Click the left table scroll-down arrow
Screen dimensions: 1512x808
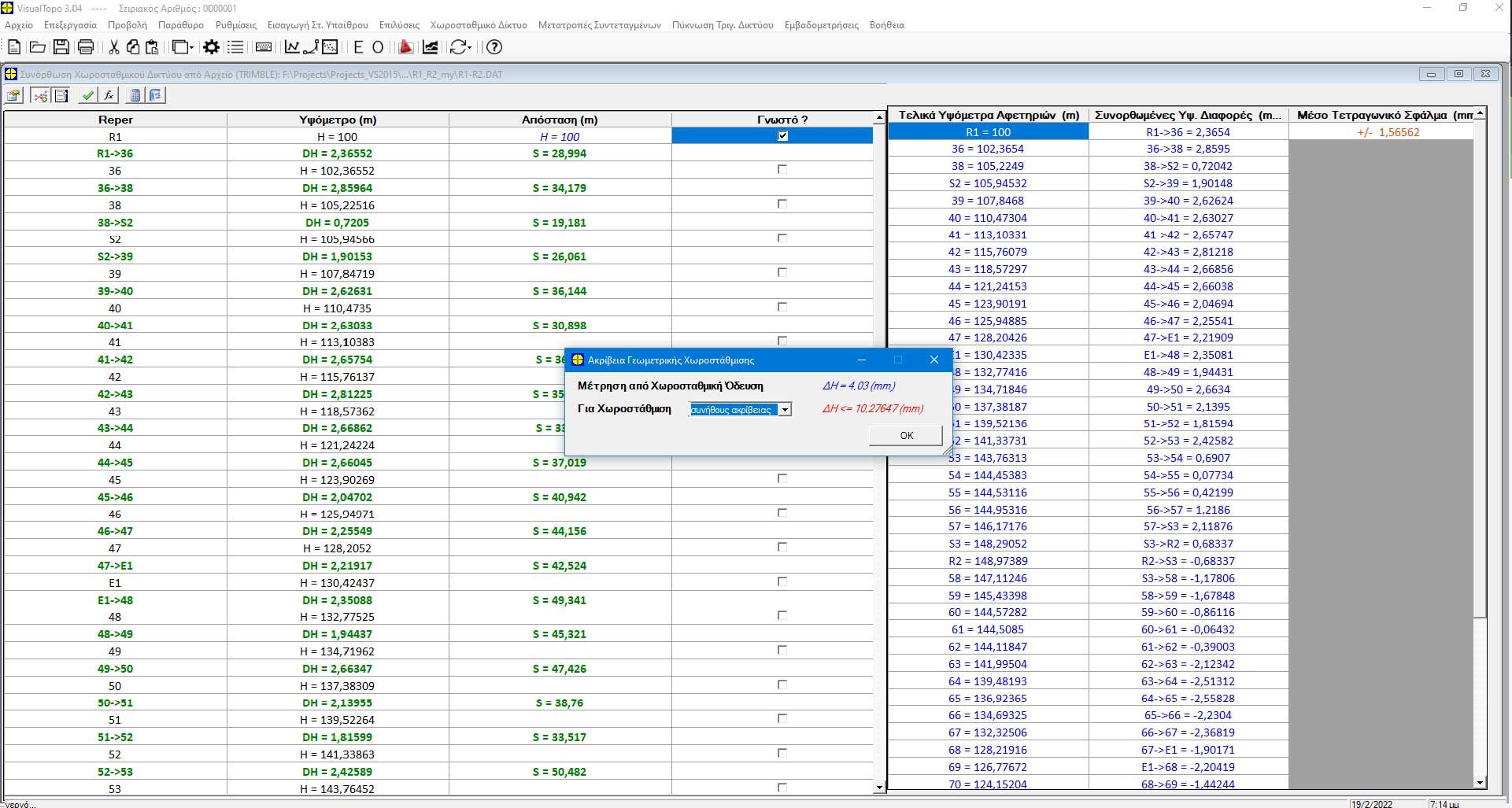(879, 788)
